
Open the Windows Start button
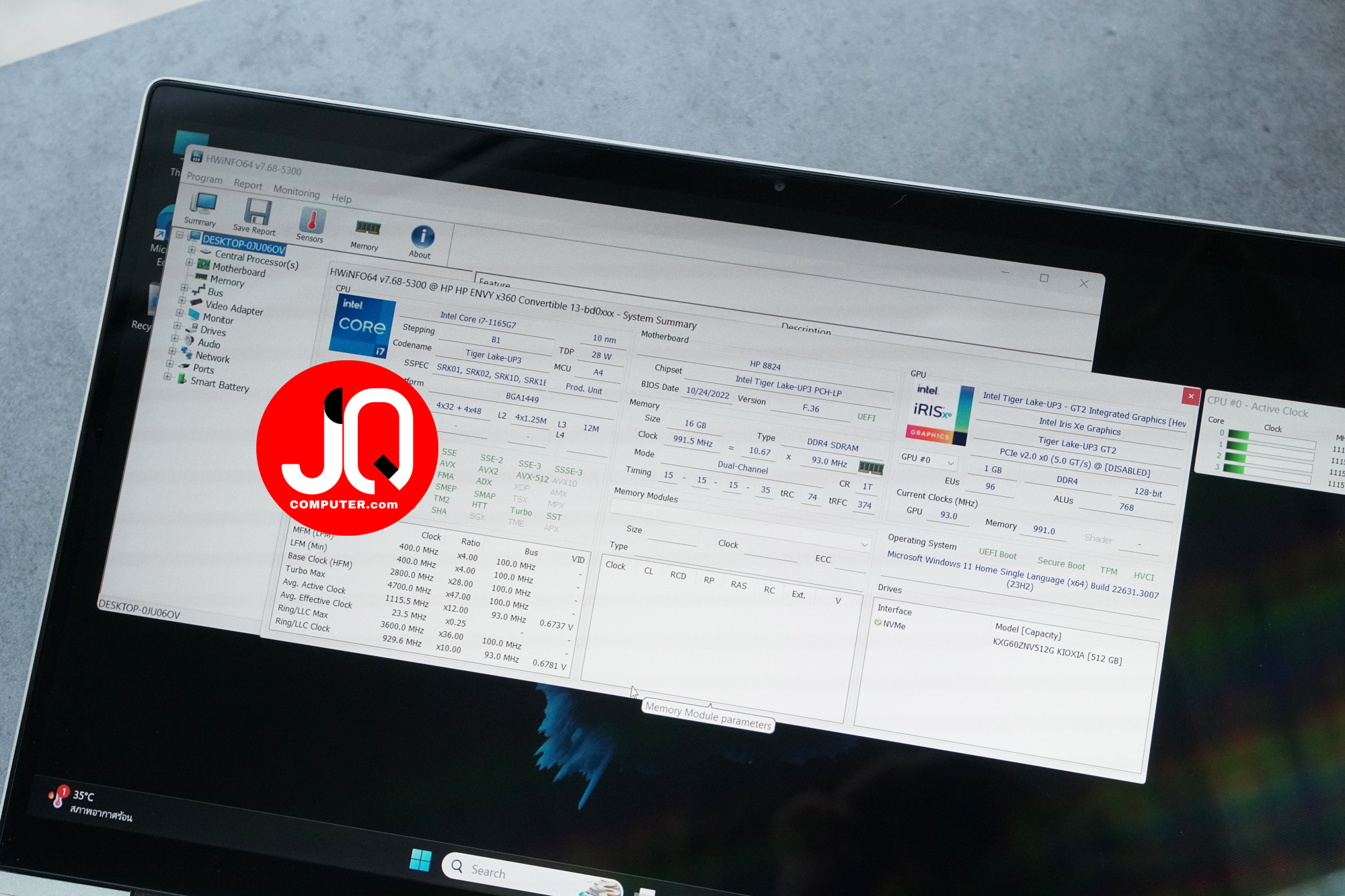coord(420,860)
